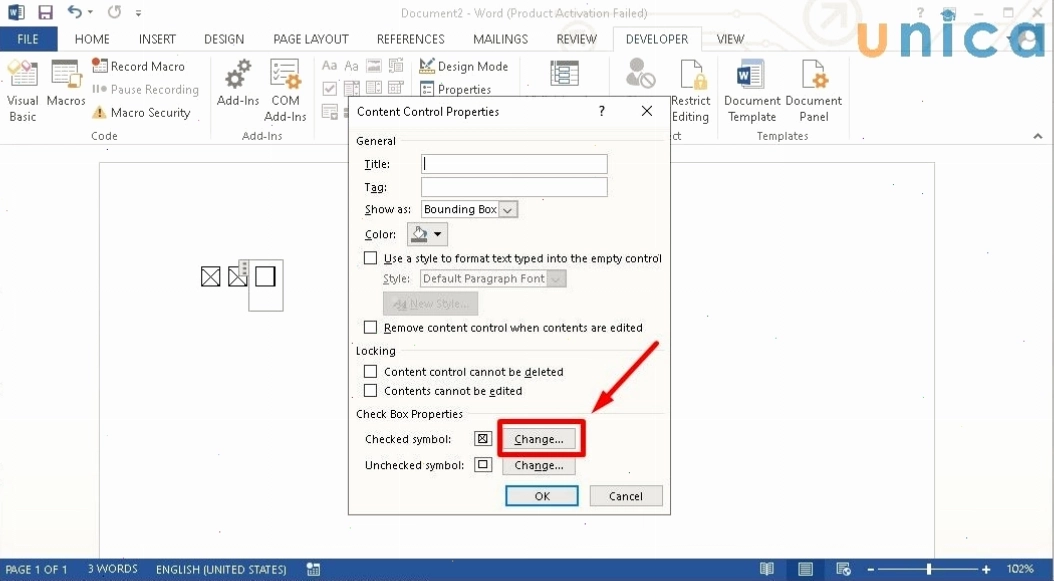Switch to the REVIEW tab

(x=576, y=39)
